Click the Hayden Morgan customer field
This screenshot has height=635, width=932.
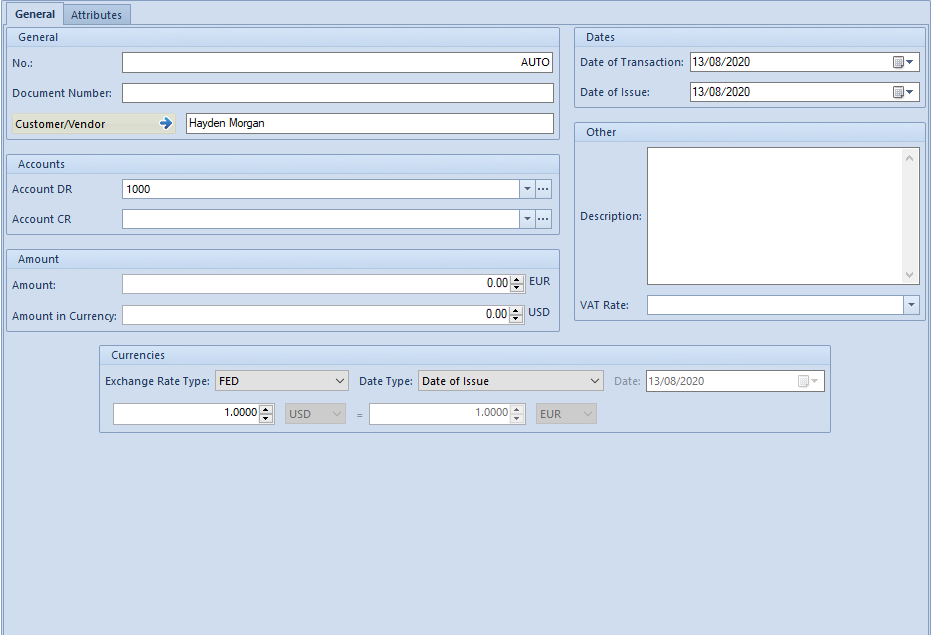pyautogui.click(x=370, y=123)
